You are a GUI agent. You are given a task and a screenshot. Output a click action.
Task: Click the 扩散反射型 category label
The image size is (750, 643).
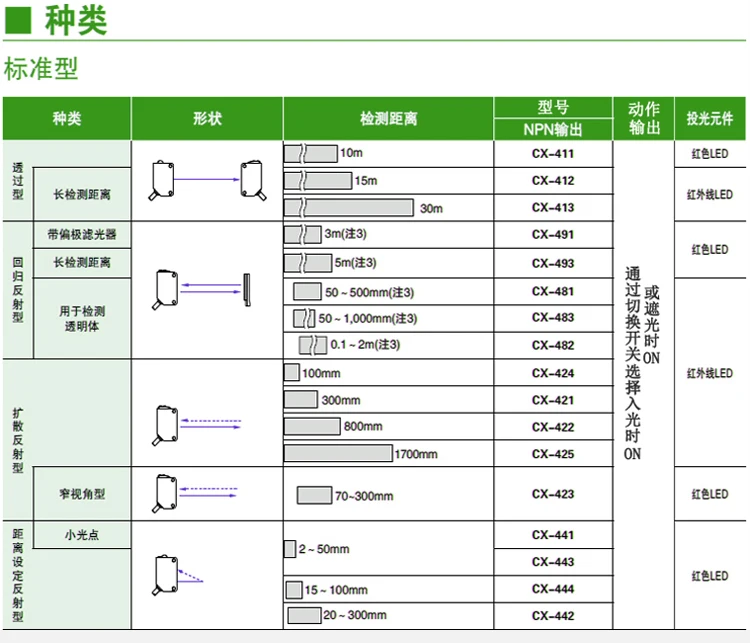point(18,441)
